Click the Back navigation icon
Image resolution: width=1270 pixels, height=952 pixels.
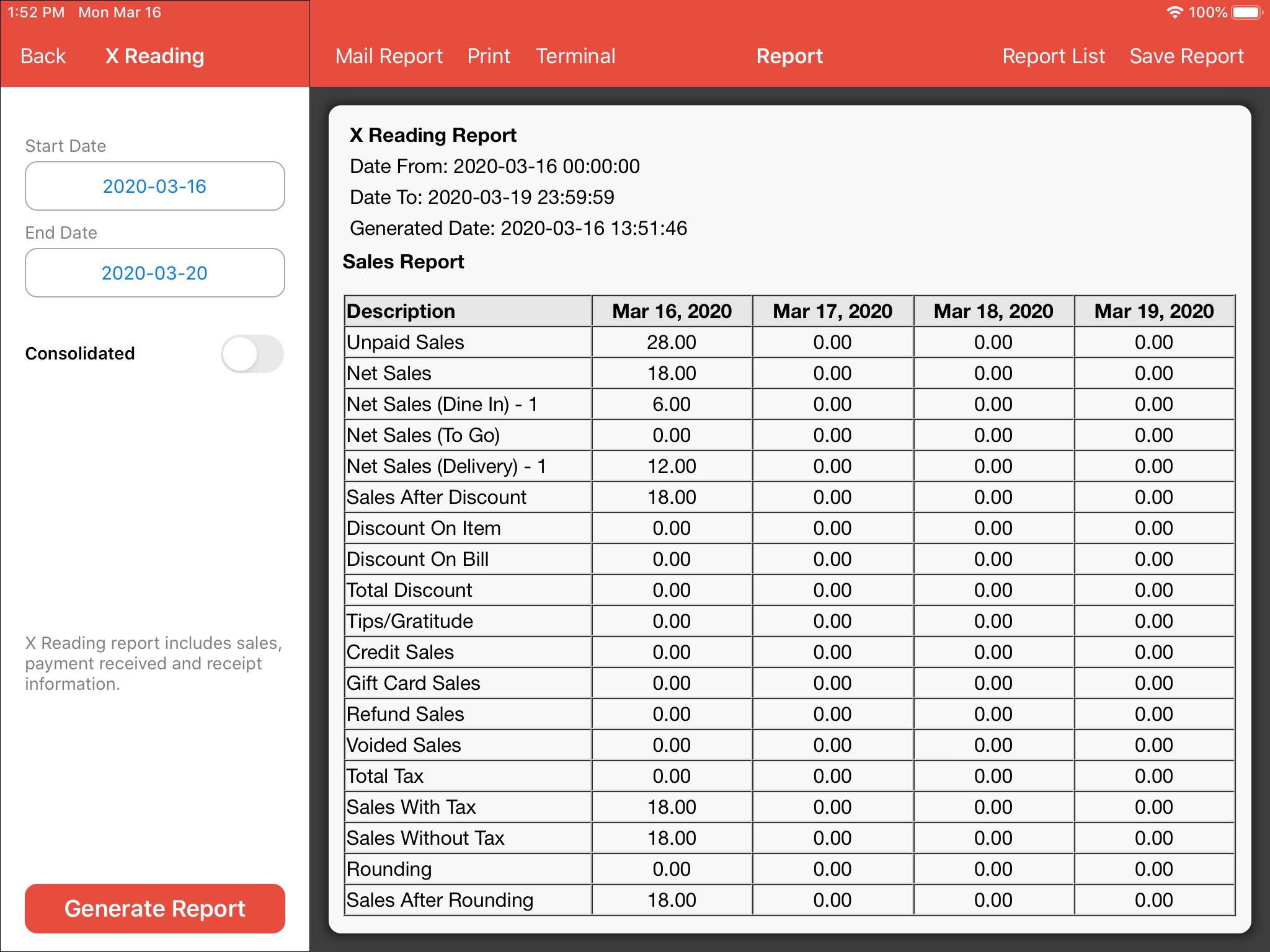tap(42, 55)
